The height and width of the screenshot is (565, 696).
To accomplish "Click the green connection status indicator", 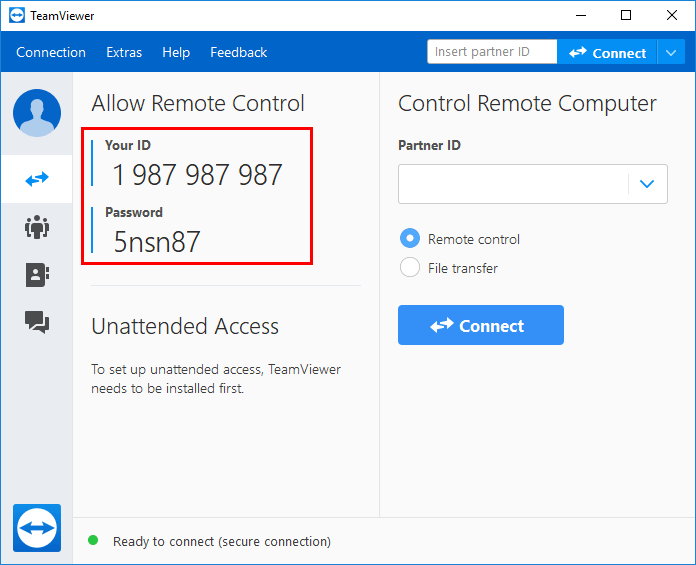I will (x=93, y=540).
